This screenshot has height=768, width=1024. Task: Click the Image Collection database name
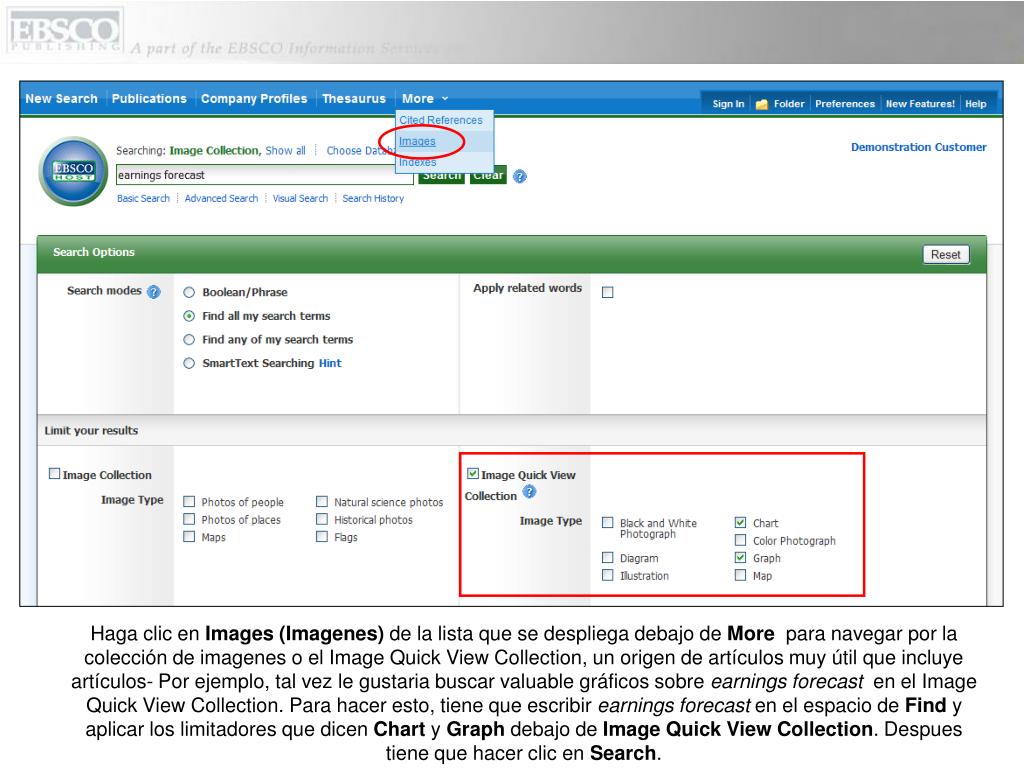(214, 151)
